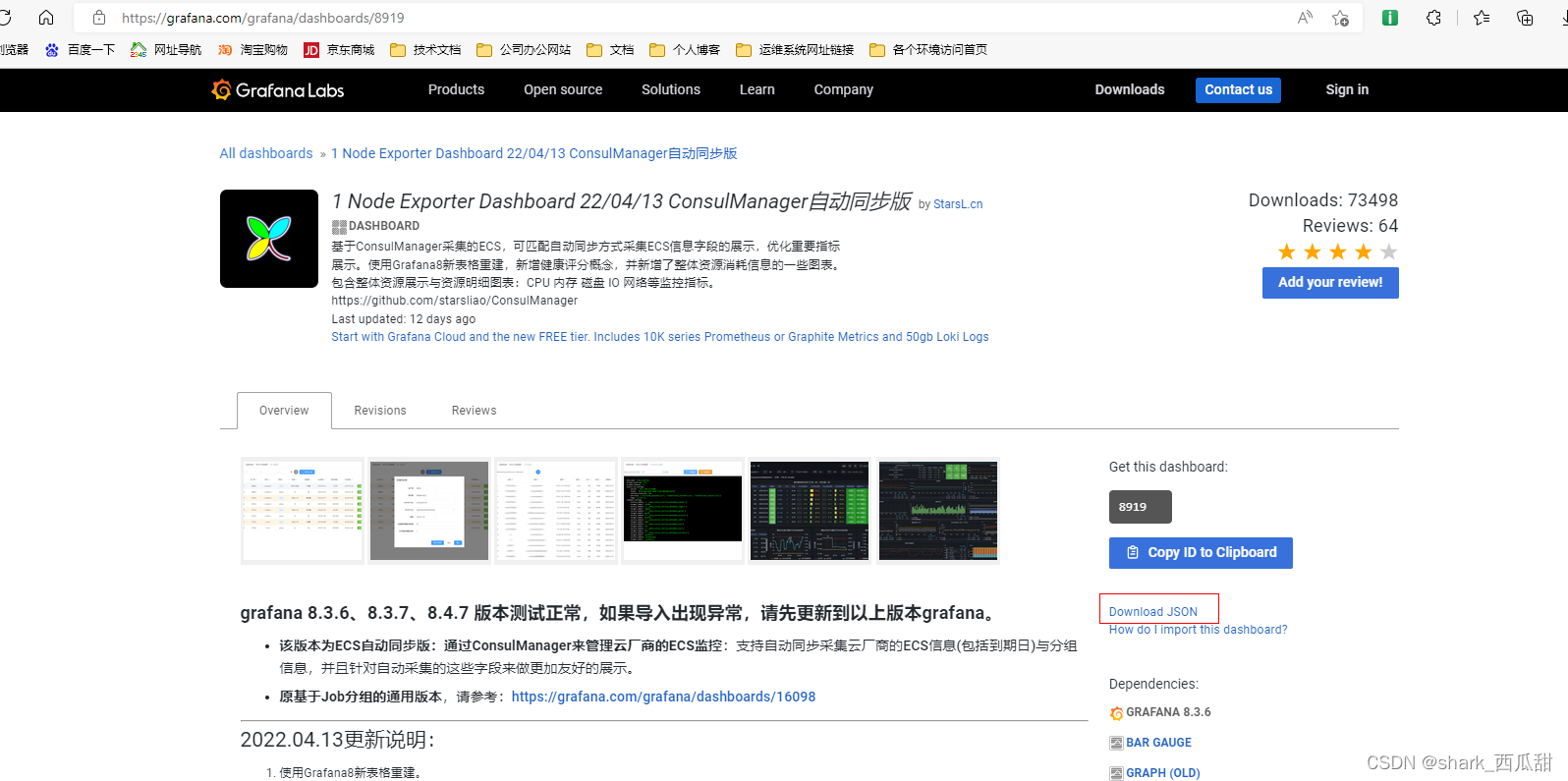Image resolution: width=1568 pixels, height=781 pixels.
Task: Switch to the Reviews tab
Action: click(475, 411)
